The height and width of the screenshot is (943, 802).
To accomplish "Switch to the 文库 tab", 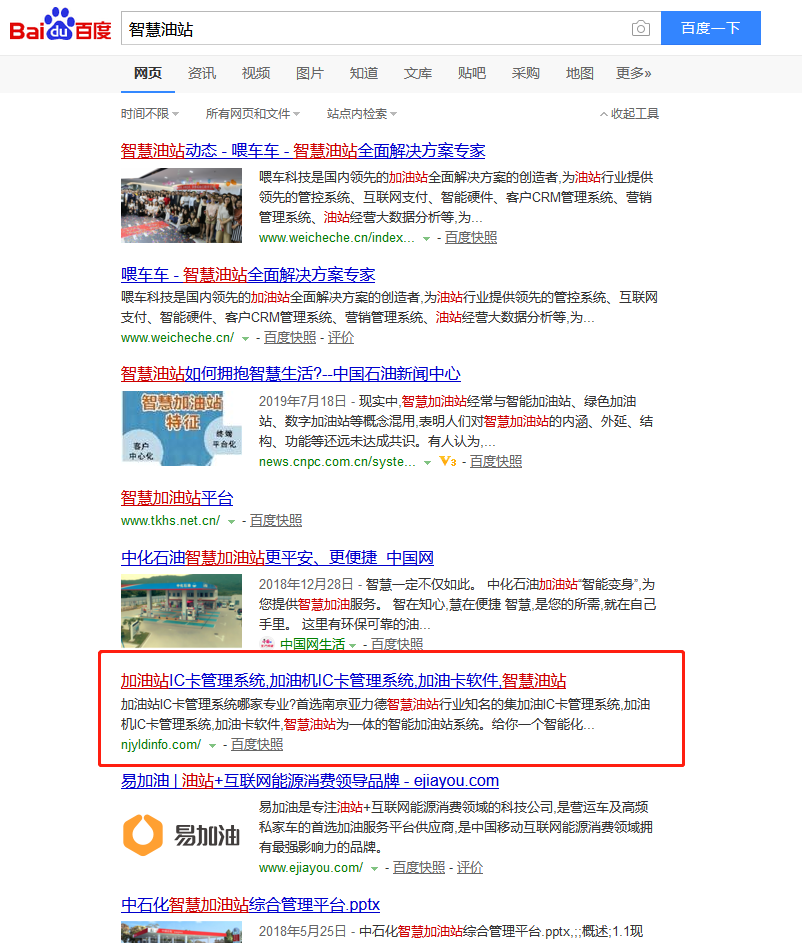I will (418, 73).
